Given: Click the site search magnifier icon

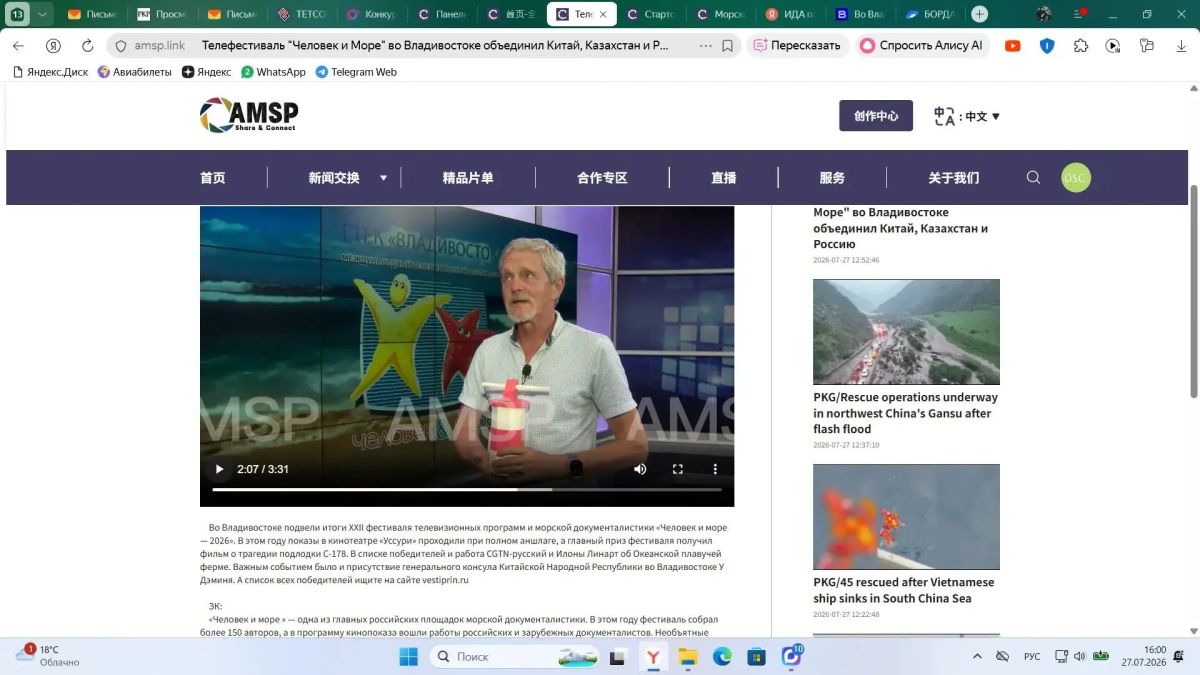Looking at the screenshot, I should (1033, 178).
